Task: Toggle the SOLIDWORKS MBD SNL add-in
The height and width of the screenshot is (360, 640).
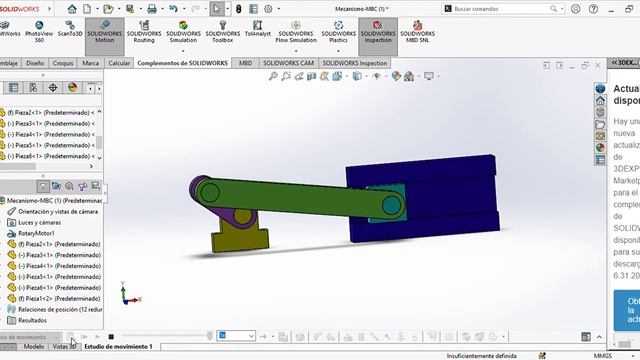Action: pos(417,32)
